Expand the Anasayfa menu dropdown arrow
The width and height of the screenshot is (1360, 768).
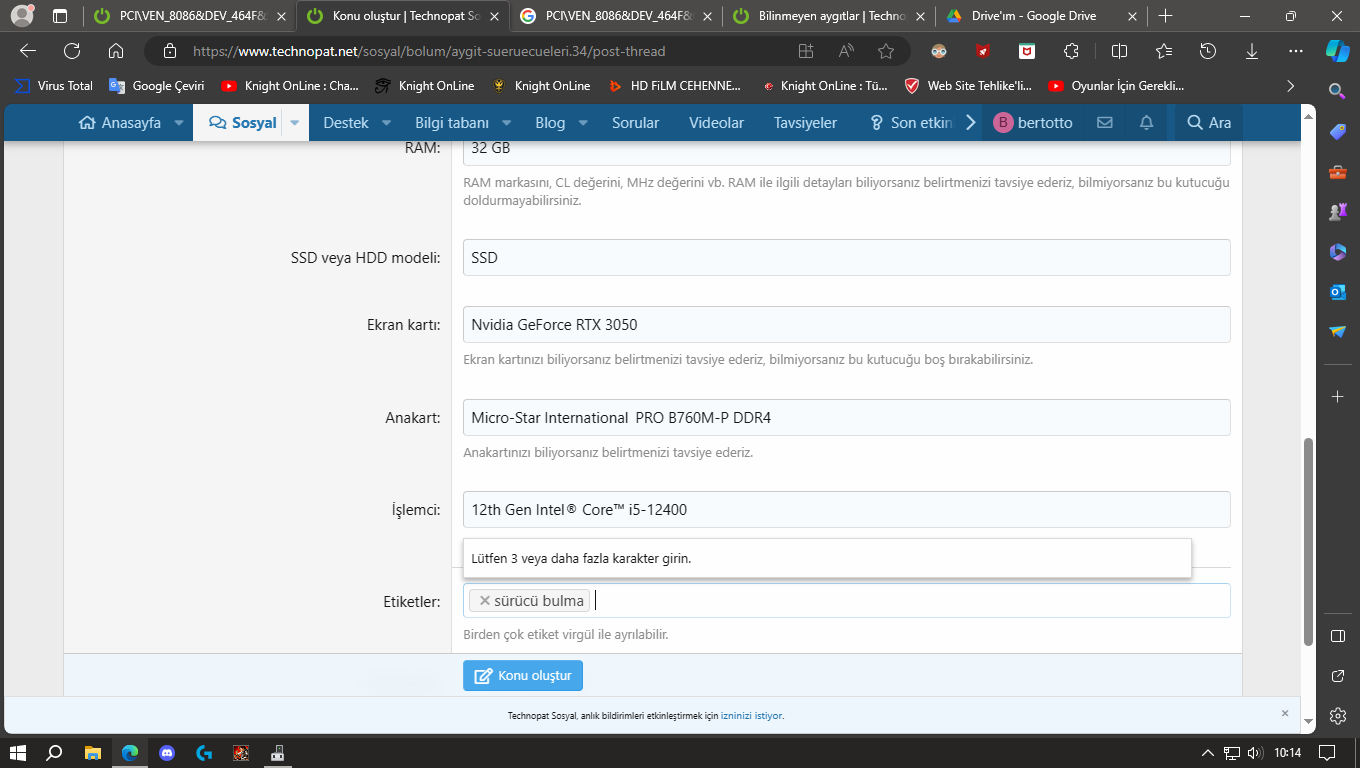178,123
